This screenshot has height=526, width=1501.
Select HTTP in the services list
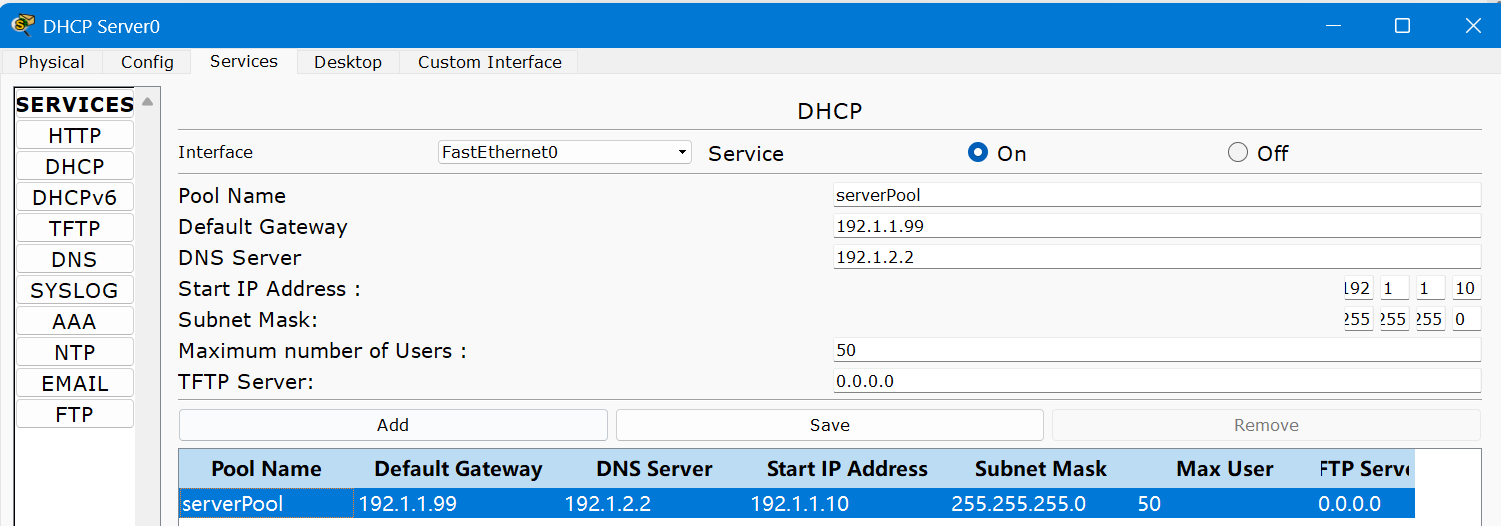pos(74,135)
